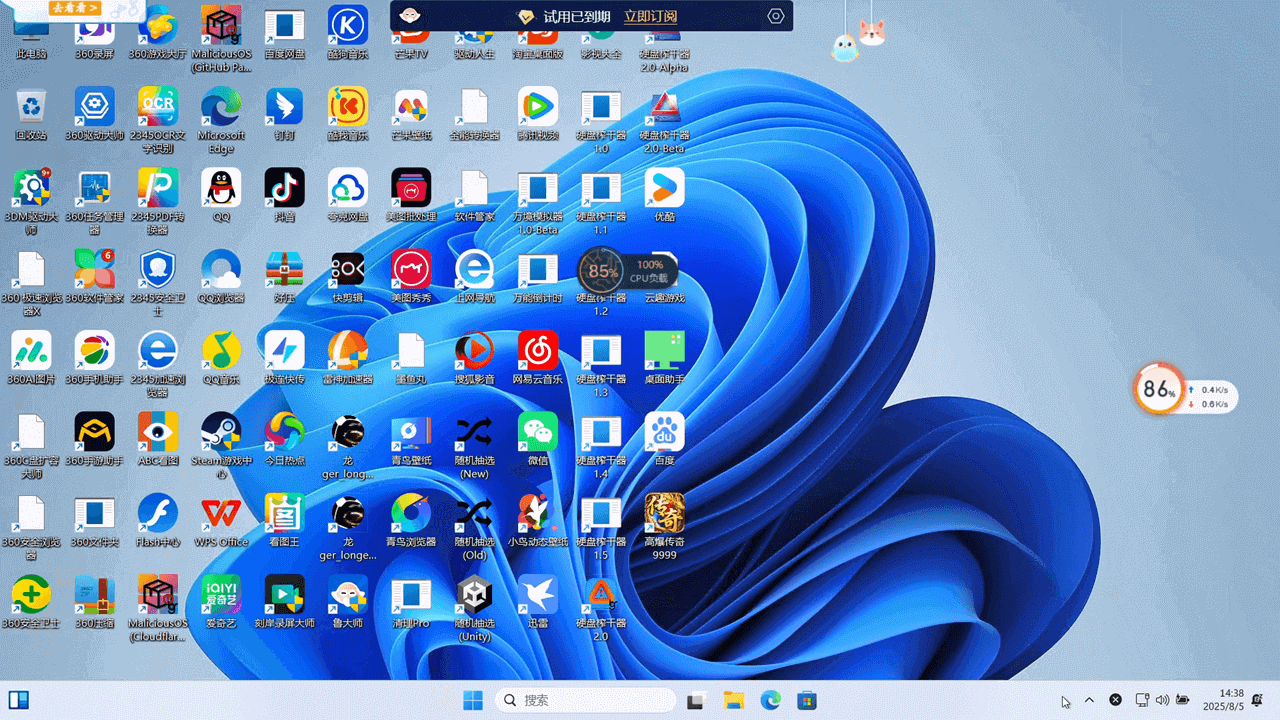Viewport: 1280px width, 720px height.
Task: Open the QQ desktop icon
Action: point(221,189)
